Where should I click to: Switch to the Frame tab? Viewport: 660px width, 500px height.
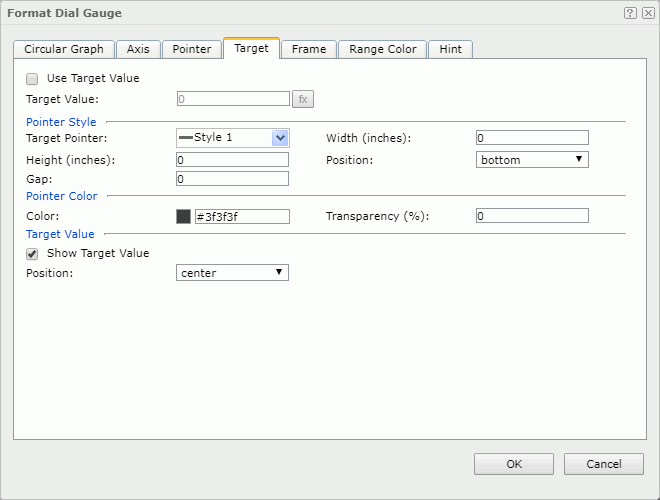309,49
